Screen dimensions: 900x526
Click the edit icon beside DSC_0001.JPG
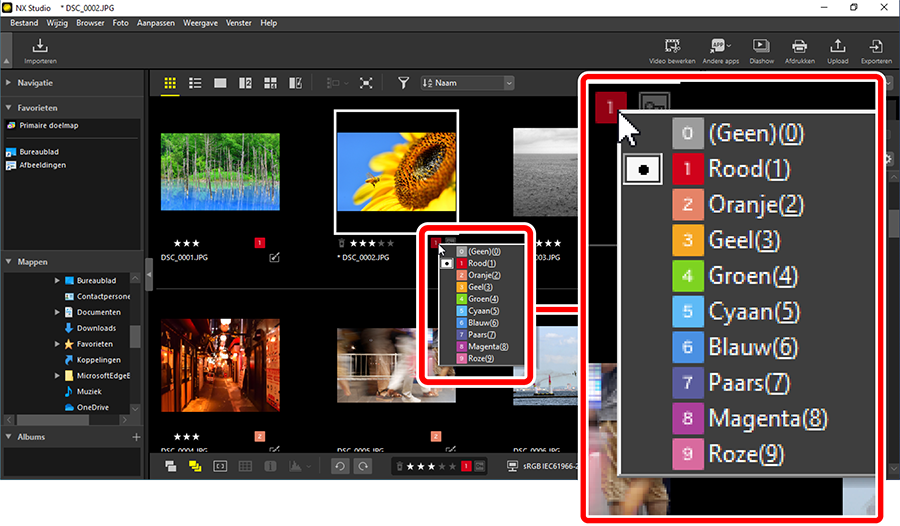(274, 257)
